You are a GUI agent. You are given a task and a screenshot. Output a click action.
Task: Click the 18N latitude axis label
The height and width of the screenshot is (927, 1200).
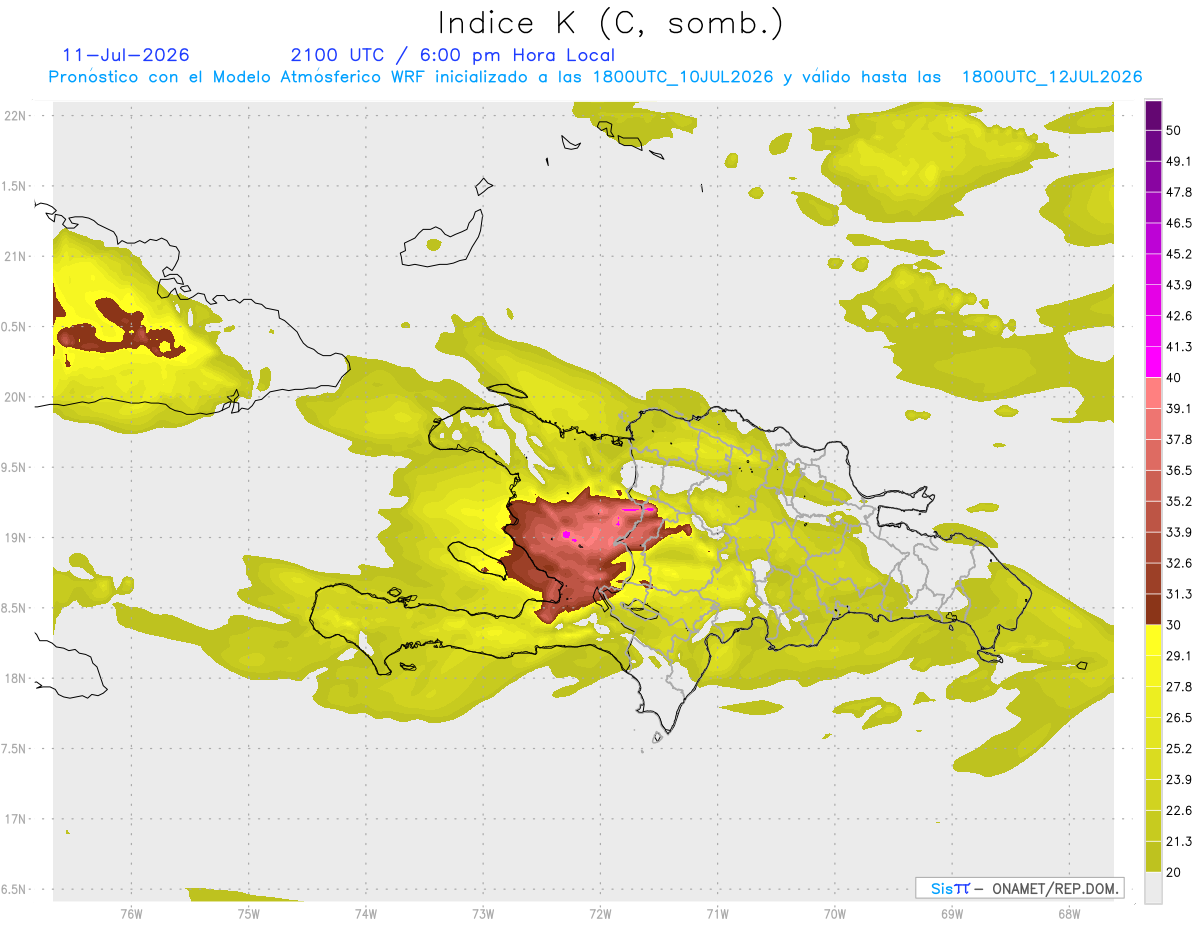17,679
